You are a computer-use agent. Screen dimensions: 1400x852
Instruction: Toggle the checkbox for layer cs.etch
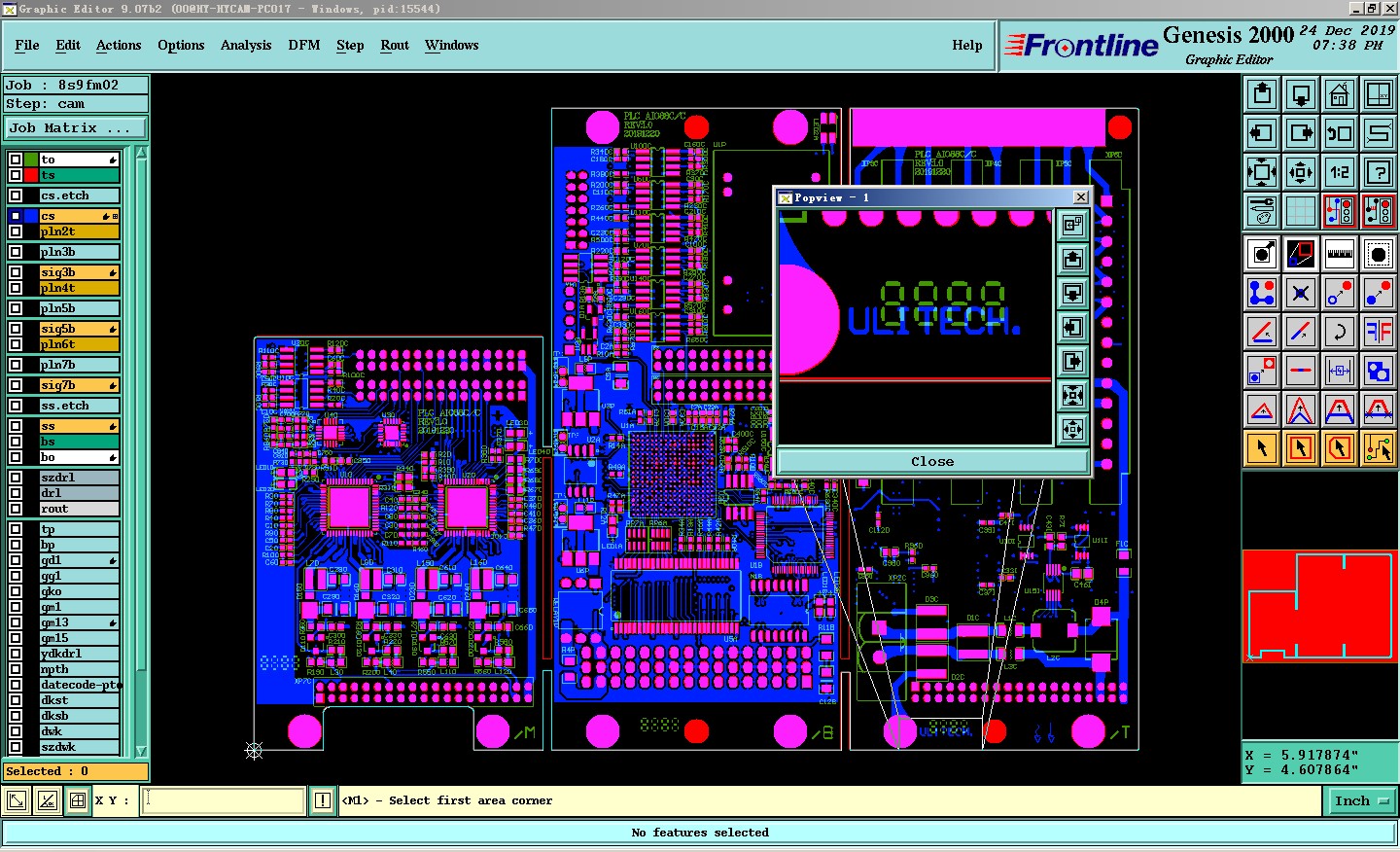16,195
